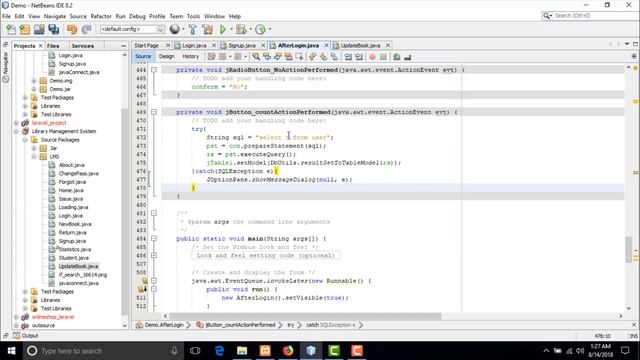Open the Tools menu
The image size is (640, 360).
[193, 16]
